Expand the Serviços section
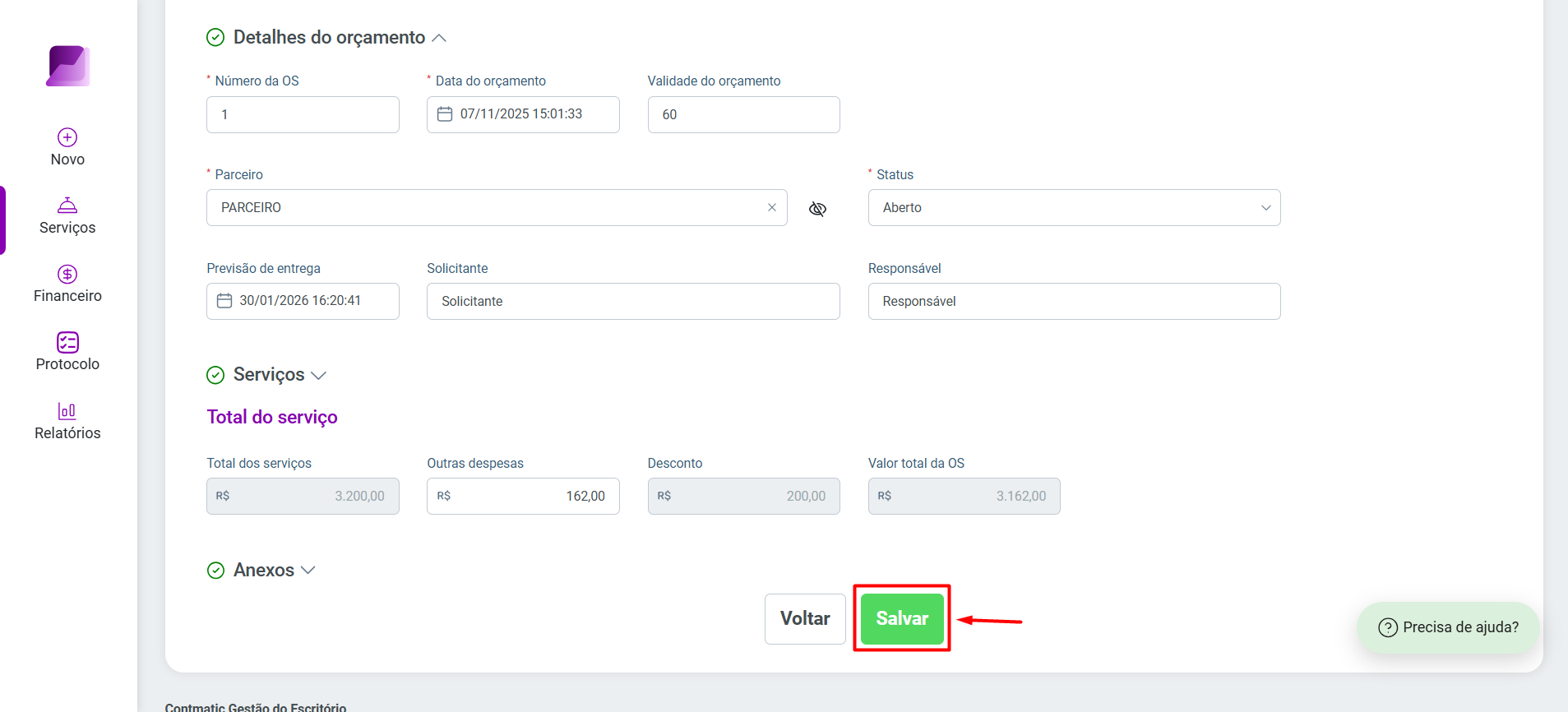Viewport: 1568px width, 712px height. click(318, 376)
